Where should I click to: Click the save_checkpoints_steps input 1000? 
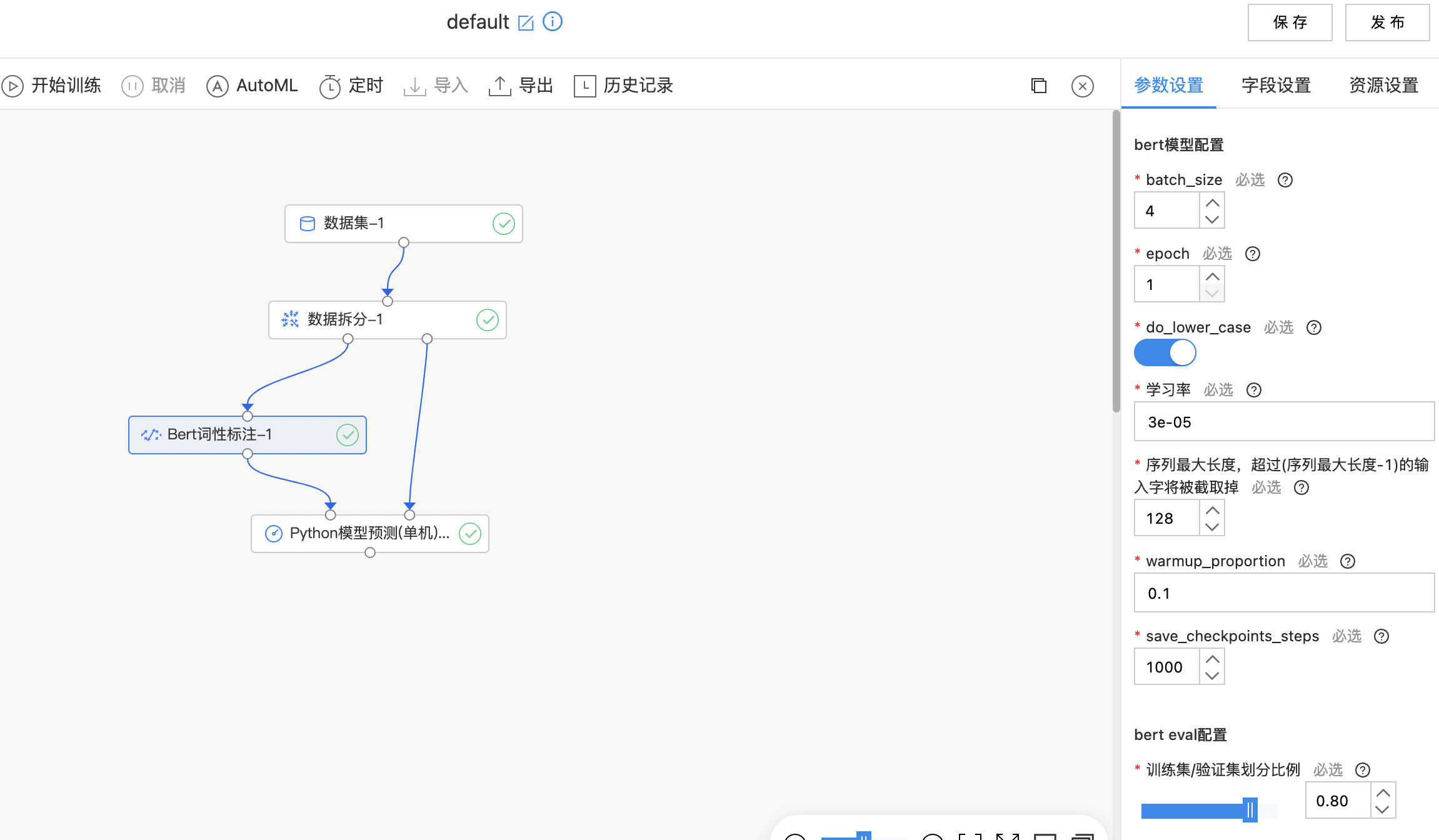click(1167, 667)
